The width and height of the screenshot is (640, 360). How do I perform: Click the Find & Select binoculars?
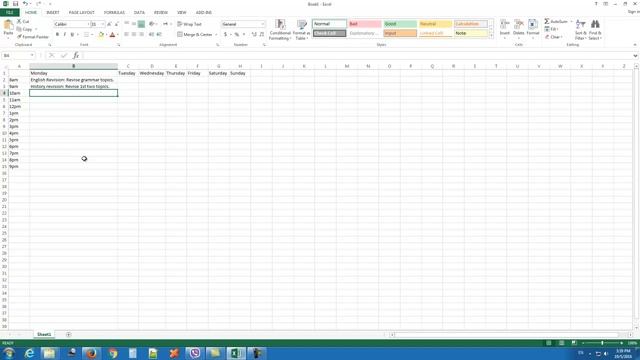[595, 24]
